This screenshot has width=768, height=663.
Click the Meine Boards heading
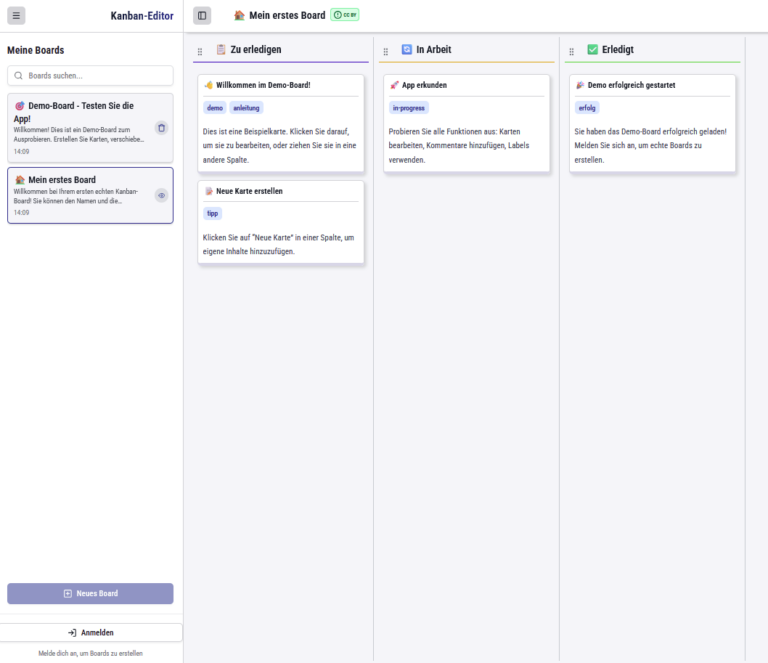pyautogui.click(x=35, y=50)
